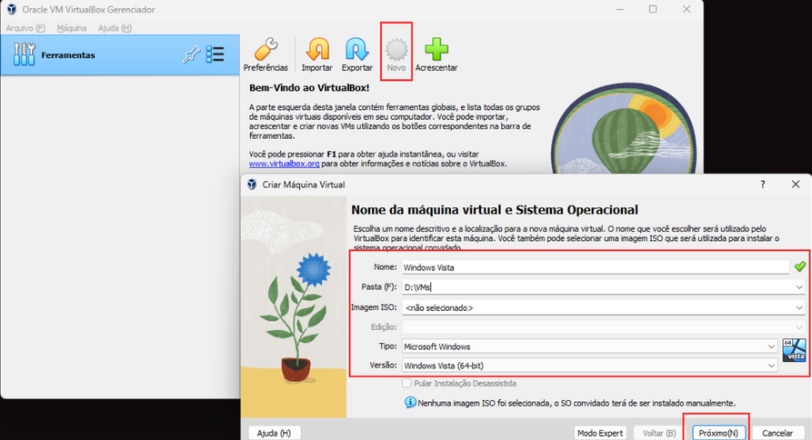Click the Próximo(N) button
812x440 pixels.
tap(719, 433)
